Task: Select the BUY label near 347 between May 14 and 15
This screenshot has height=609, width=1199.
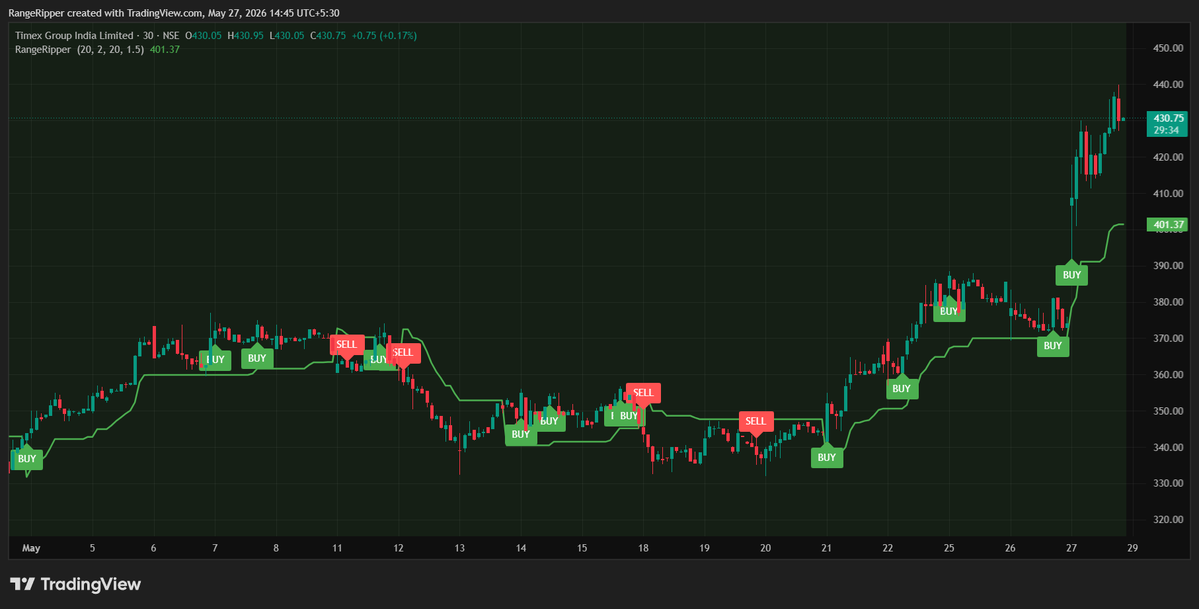Action: (549, 421)
